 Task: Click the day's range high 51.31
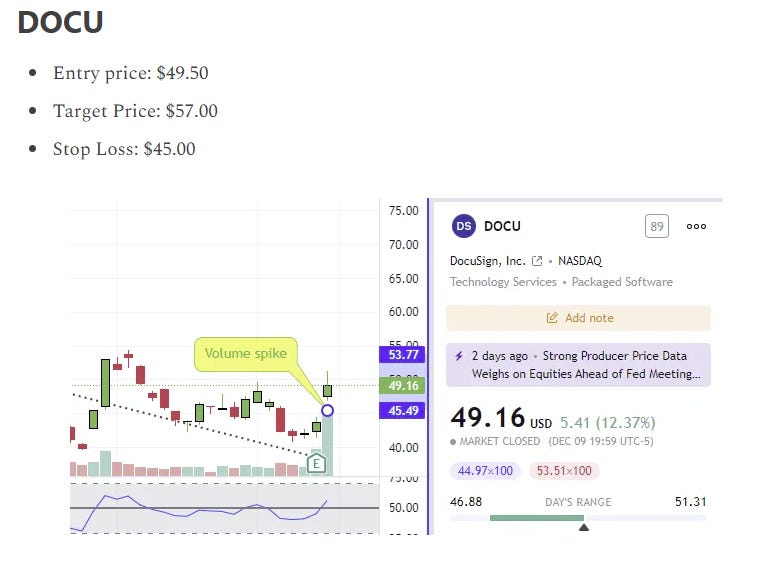[x=690, y=502]
